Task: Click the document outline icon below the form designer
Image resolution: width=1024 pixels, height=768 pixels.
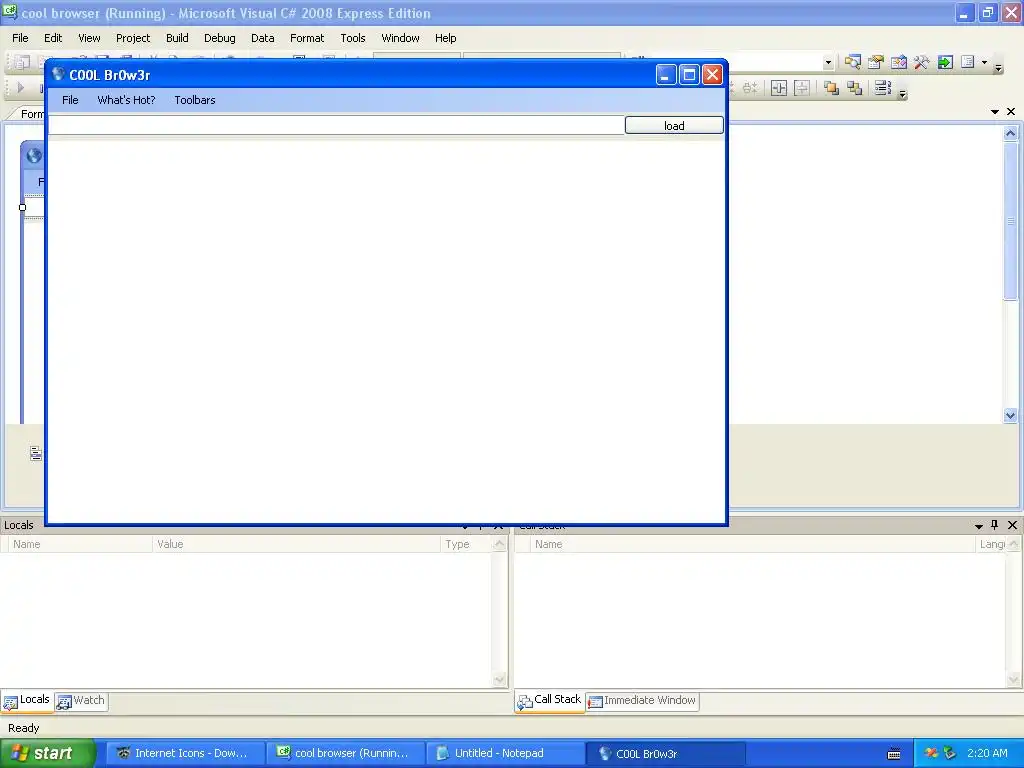Action: click(36, 453)
